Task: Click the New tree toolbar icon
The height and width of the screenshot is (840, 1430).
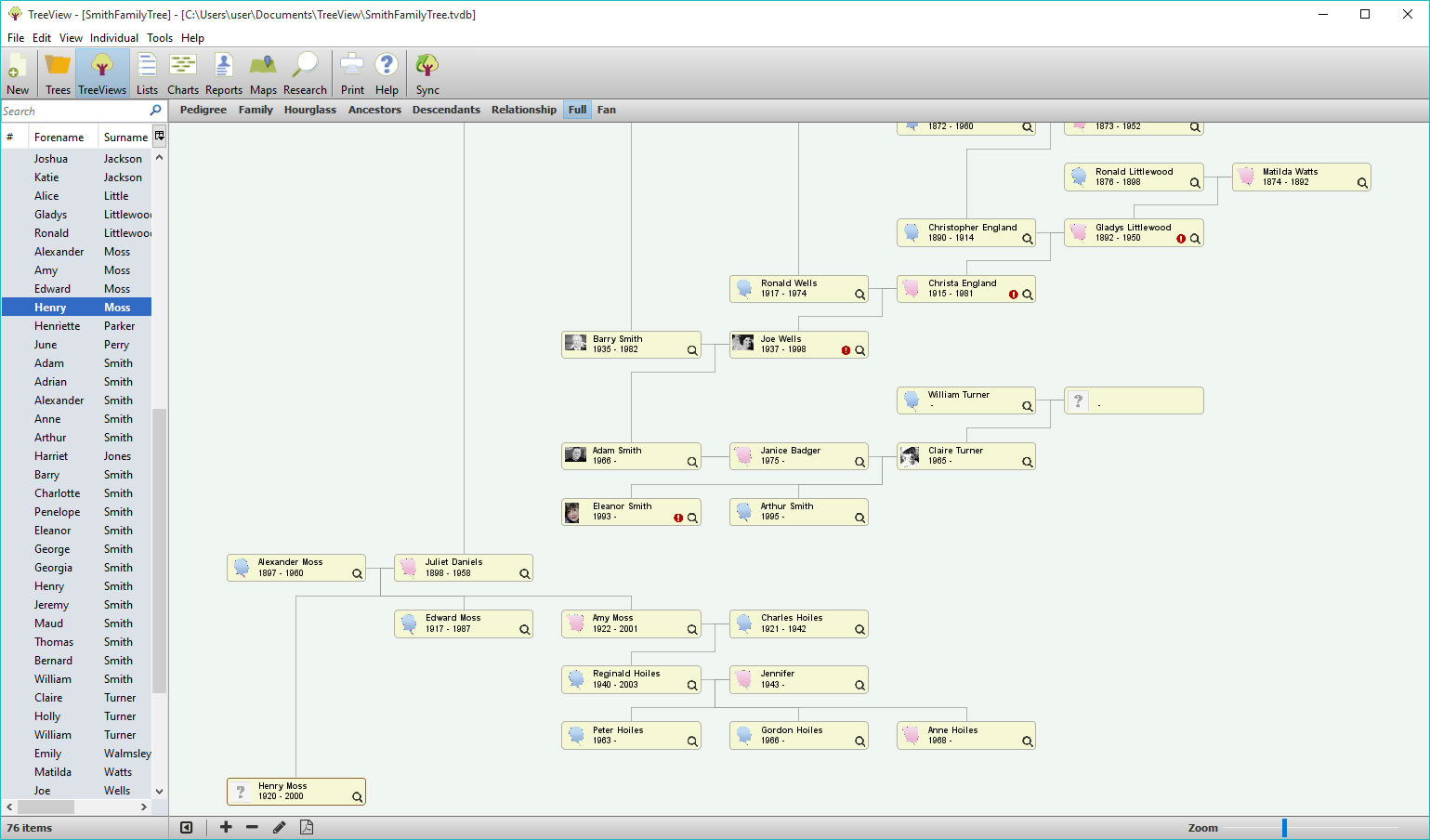Action: pyautogui.click(x=18, y=68)
